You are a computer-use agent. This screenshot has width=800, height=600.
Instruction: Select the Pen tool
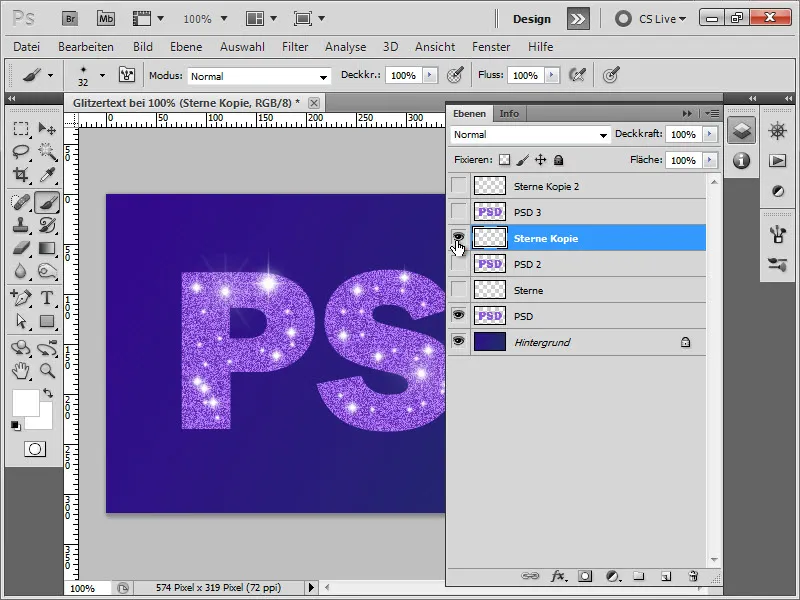pos(21,297)
